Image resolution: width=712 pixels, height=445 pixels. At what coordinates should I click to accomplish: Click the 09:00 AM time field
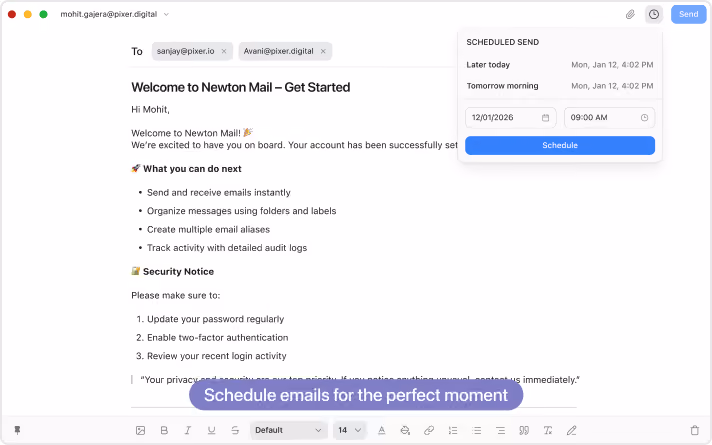click(x=609, y=118)
